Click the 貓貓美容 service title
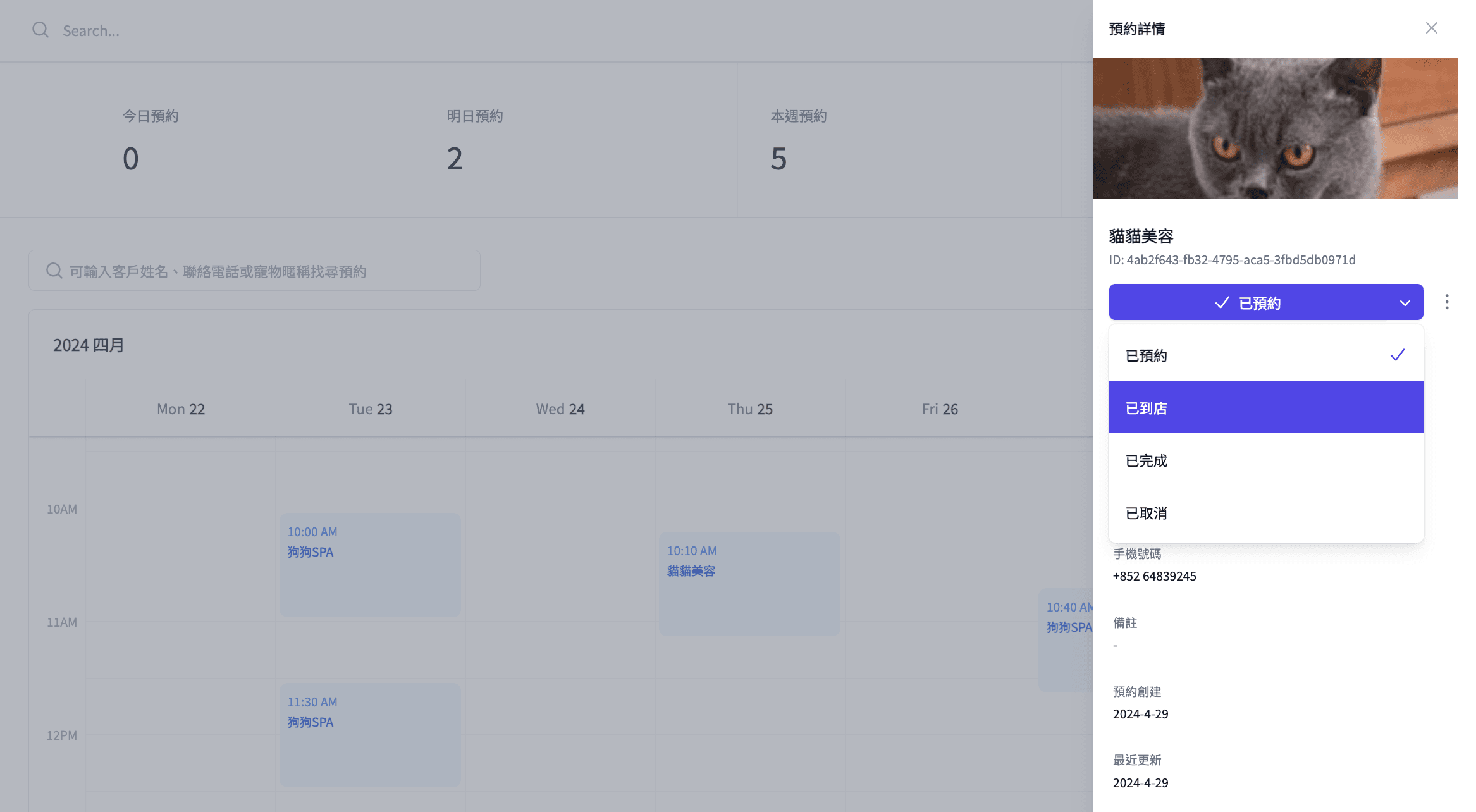The height and width of the screenshot is (812, 1476). pos(1141,237)
